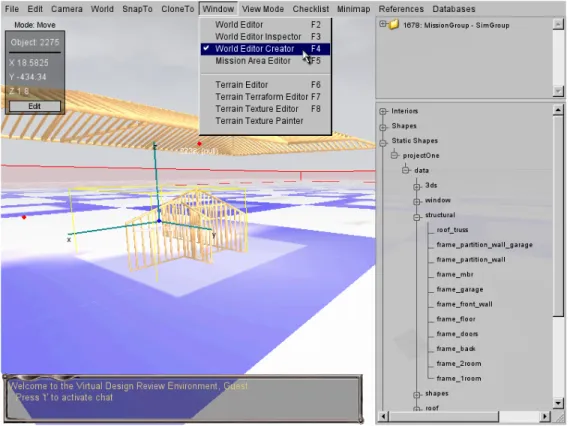
Task: Click creator tree horizontal scroll left arrow
Action: point(383,416)
